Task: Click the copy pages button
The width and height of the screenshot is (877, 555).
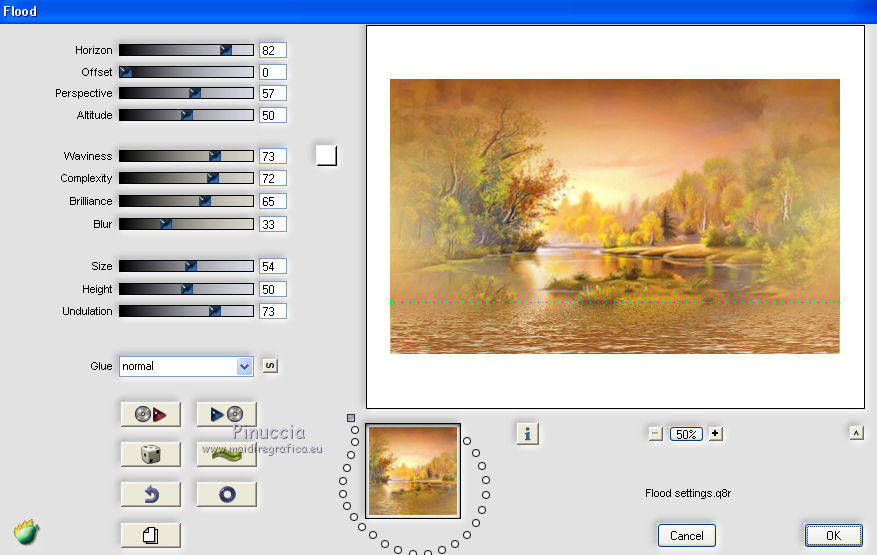Action: 150,535
